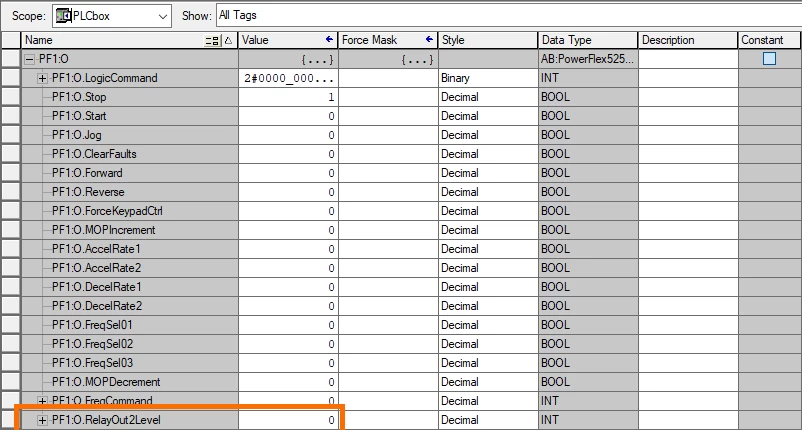
Task: Collapse the PF1:O tag tree
Action: pyautogui.click(x=30, y=59)
